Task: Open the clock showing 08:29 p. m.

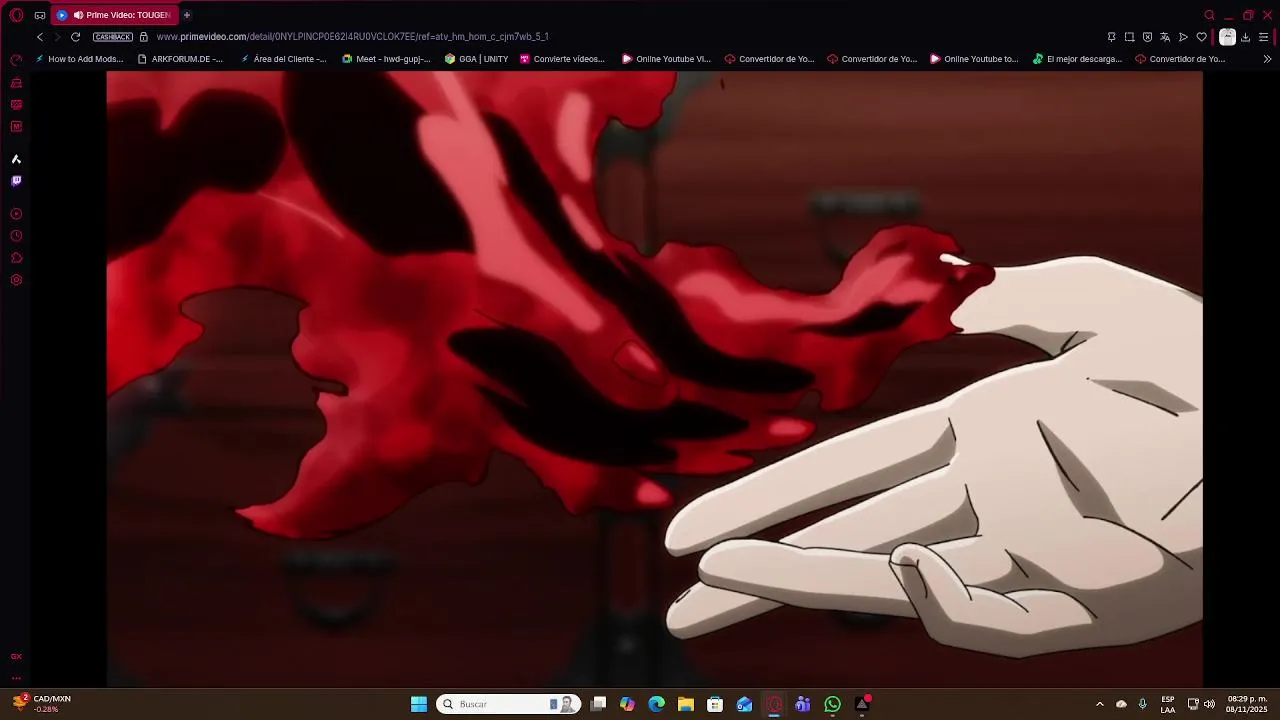Action: point(1247,704)
